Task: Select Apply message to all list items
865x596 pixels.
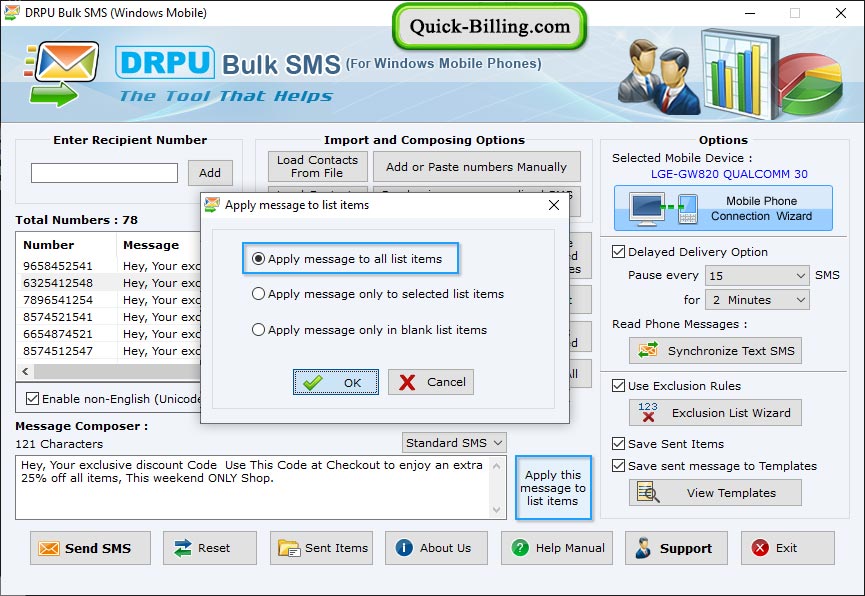Action: [348, 259]
